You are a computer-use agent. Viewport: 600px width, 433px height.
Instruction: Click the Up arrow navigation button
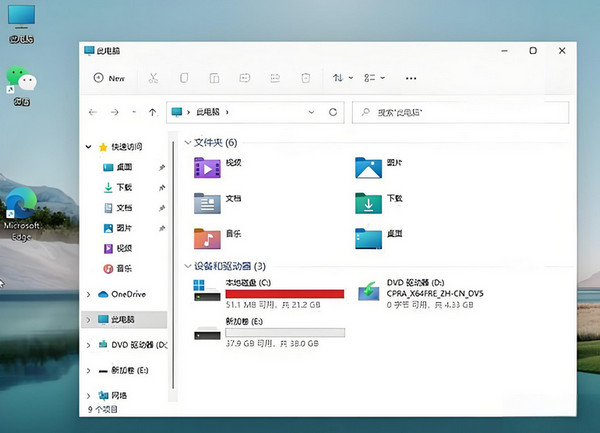point(152,113)
